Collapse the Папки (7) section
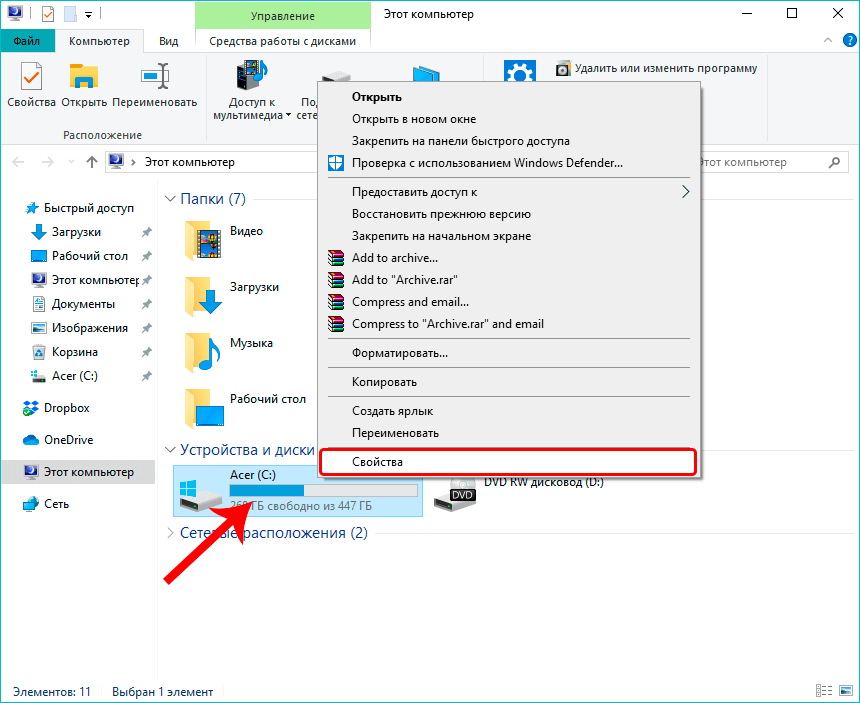Image resolution: width=860 pixels, height=703 pixels. coord(170,199)
